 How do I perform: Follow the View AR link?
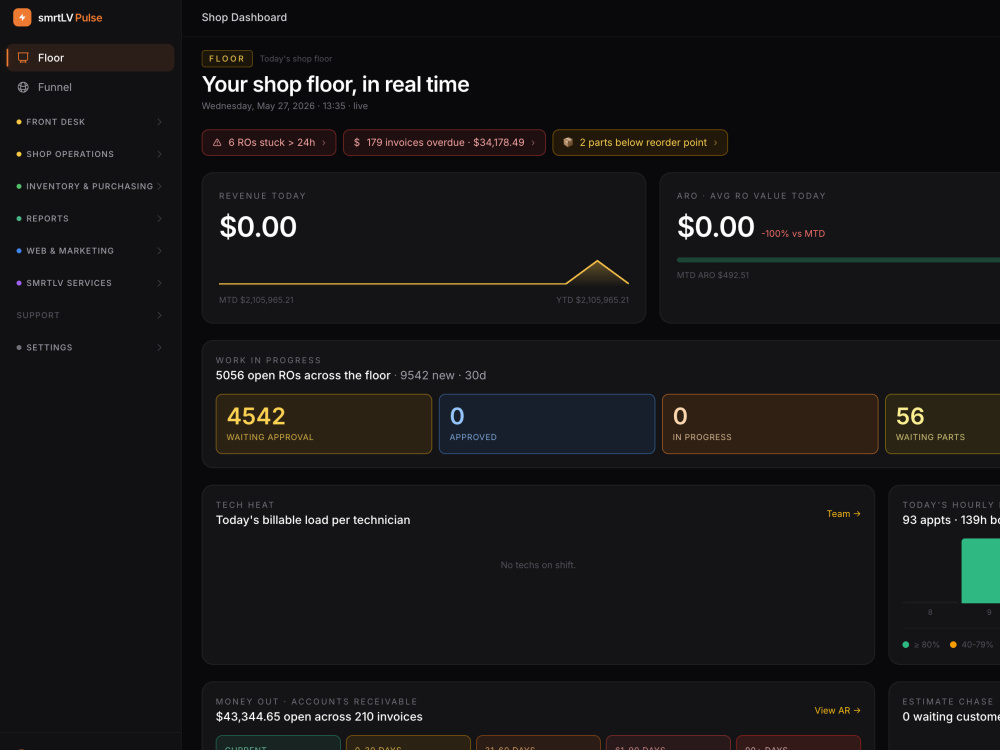[837, 710]
